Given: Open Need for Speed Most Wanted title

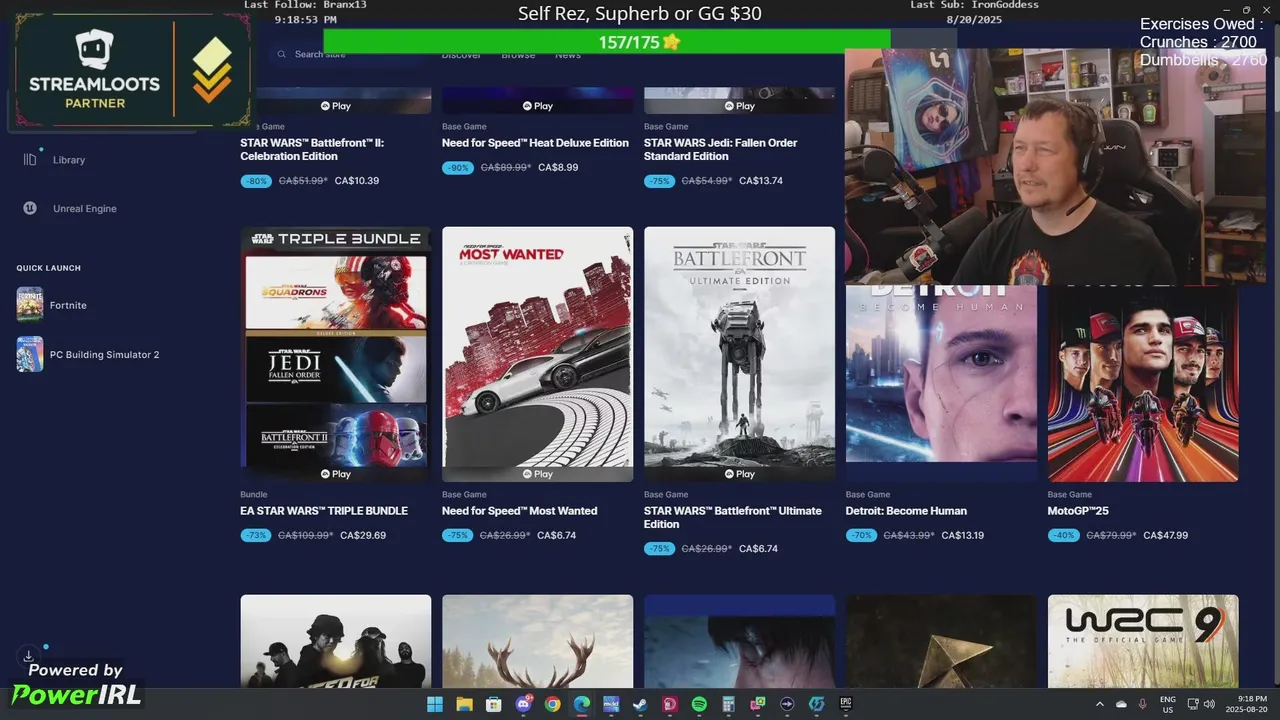Looking at the screenshot, I should point(520,511).
